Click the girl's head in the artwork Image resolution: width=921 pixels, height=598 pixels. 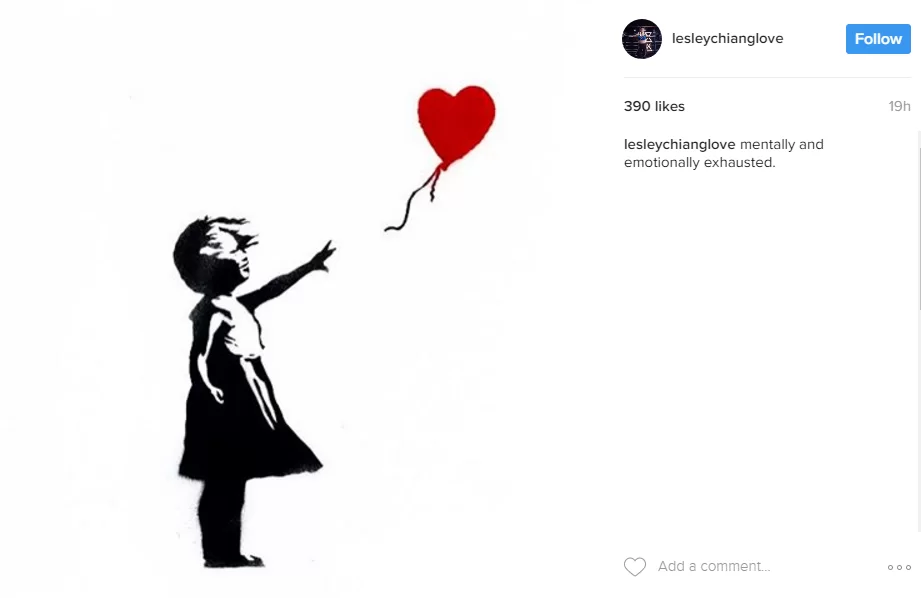[x=214, y=254]
